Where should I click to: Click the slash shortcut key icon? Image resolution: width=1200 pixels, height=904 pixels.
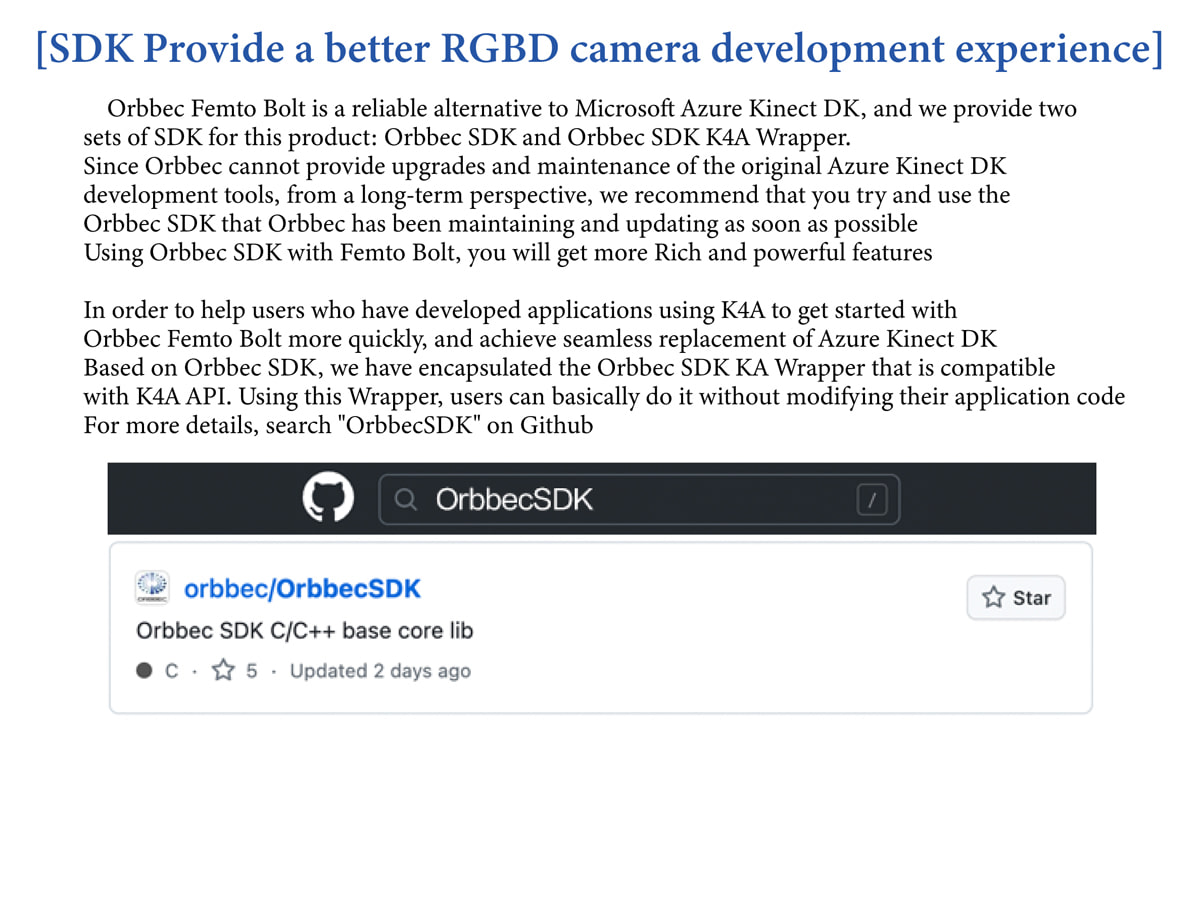point(872,500)
